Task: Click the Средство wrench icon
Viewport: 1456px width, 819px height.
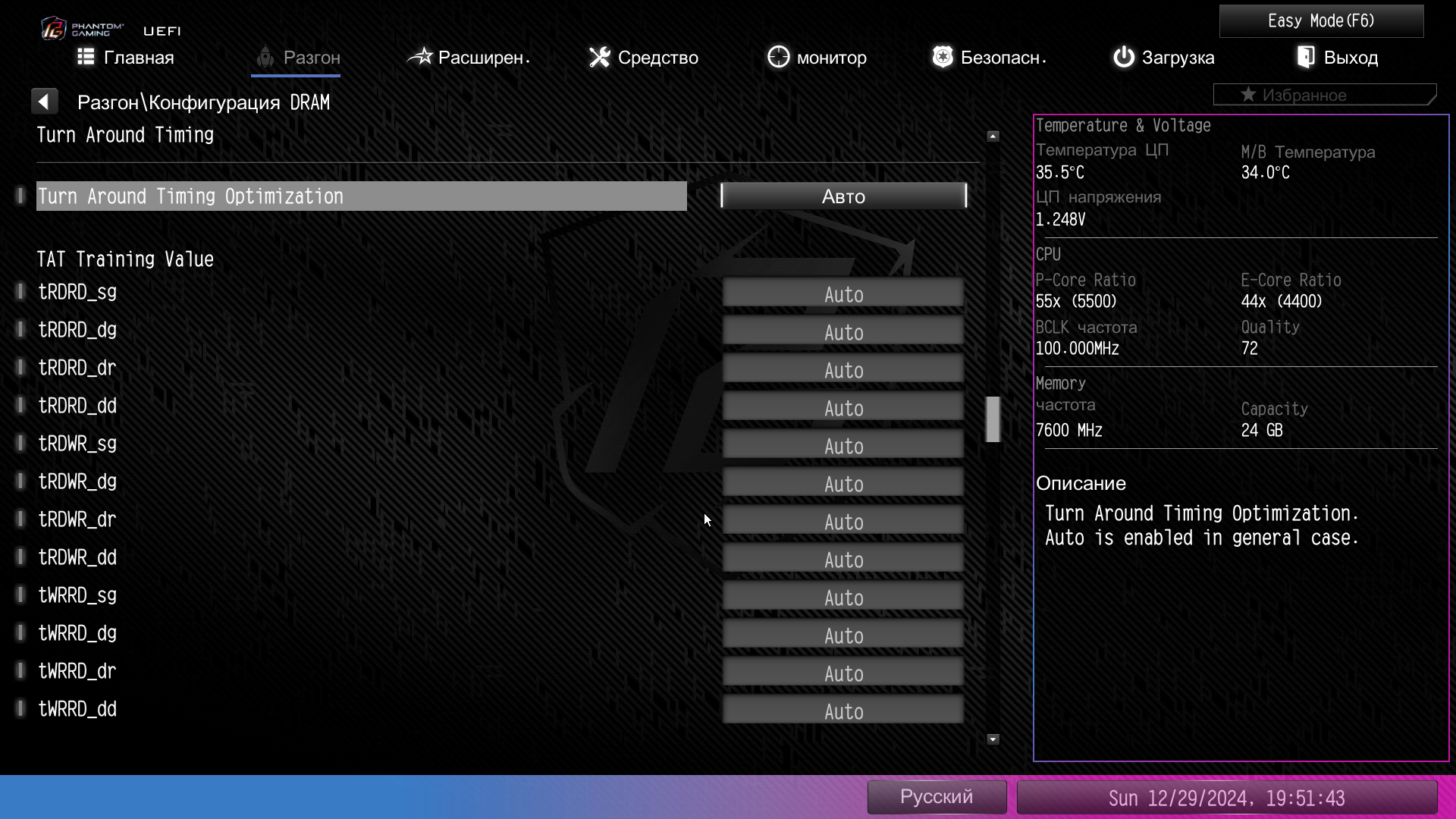Action: (599, 57)
